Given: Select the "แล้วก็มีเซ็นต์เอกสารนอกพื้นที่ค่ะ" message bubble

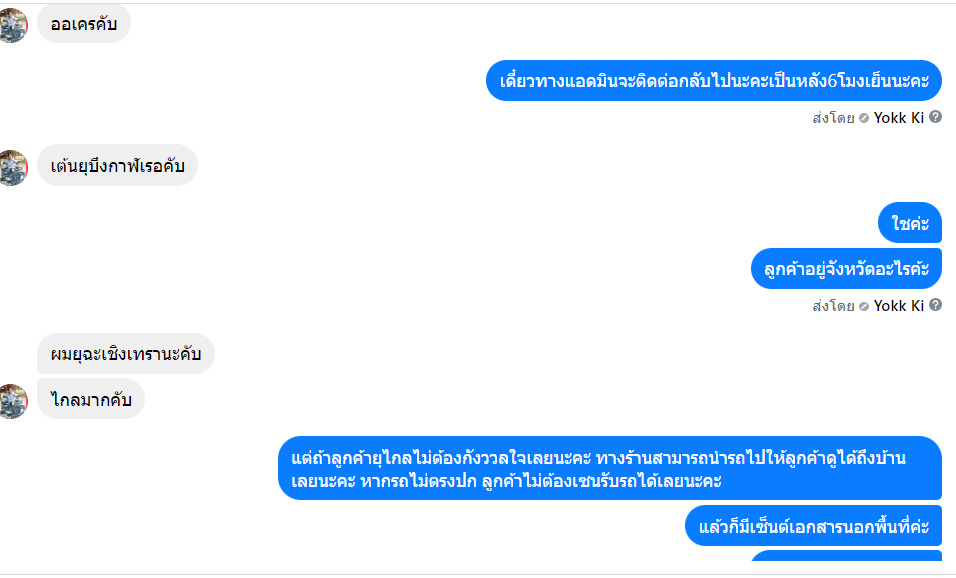Looking at the screenshot, I should click(813, 526).
